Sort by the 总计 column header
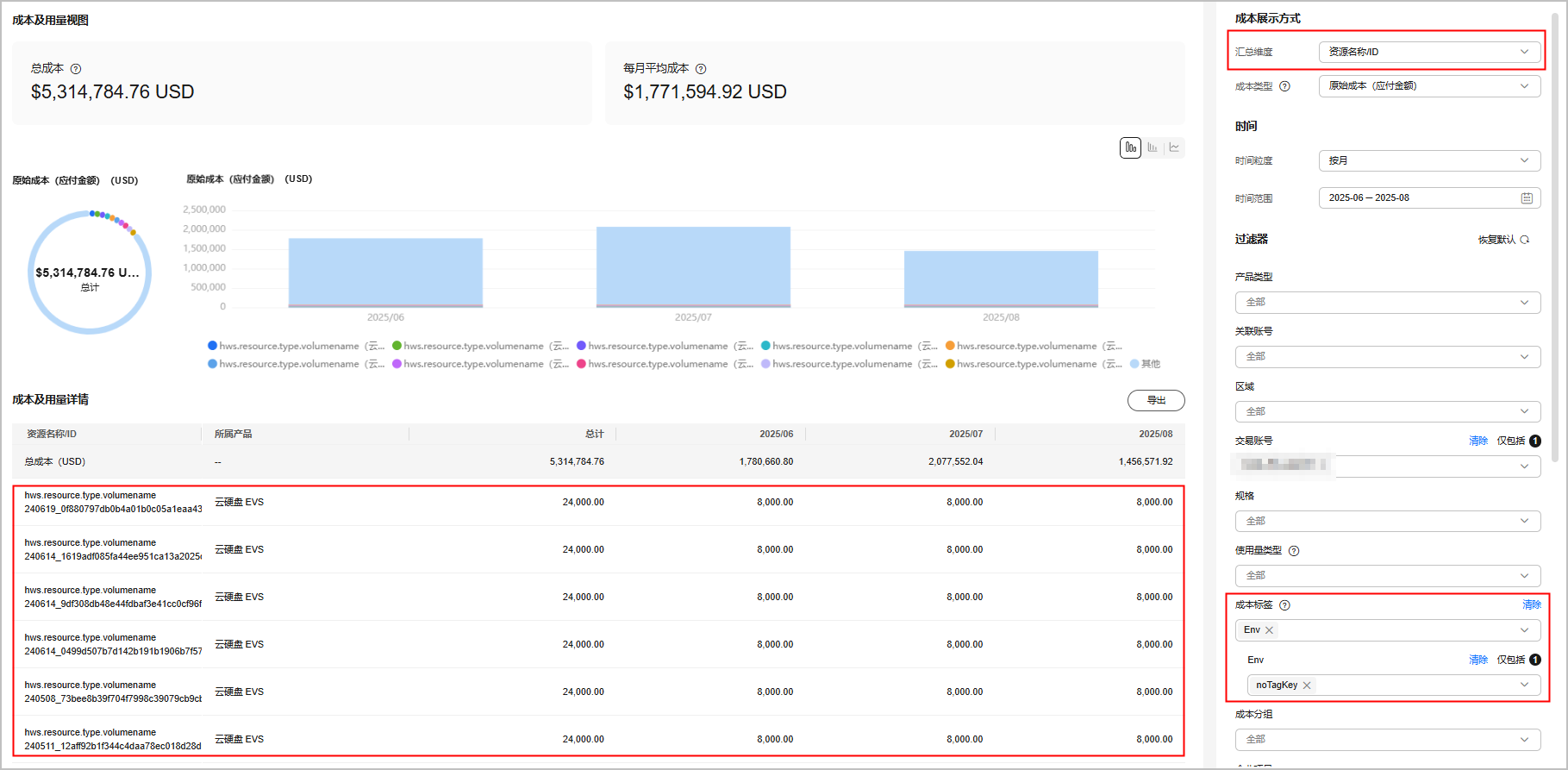Image resolution: width=1568 pixels, height=770 pixels. [x=594, y=434]
